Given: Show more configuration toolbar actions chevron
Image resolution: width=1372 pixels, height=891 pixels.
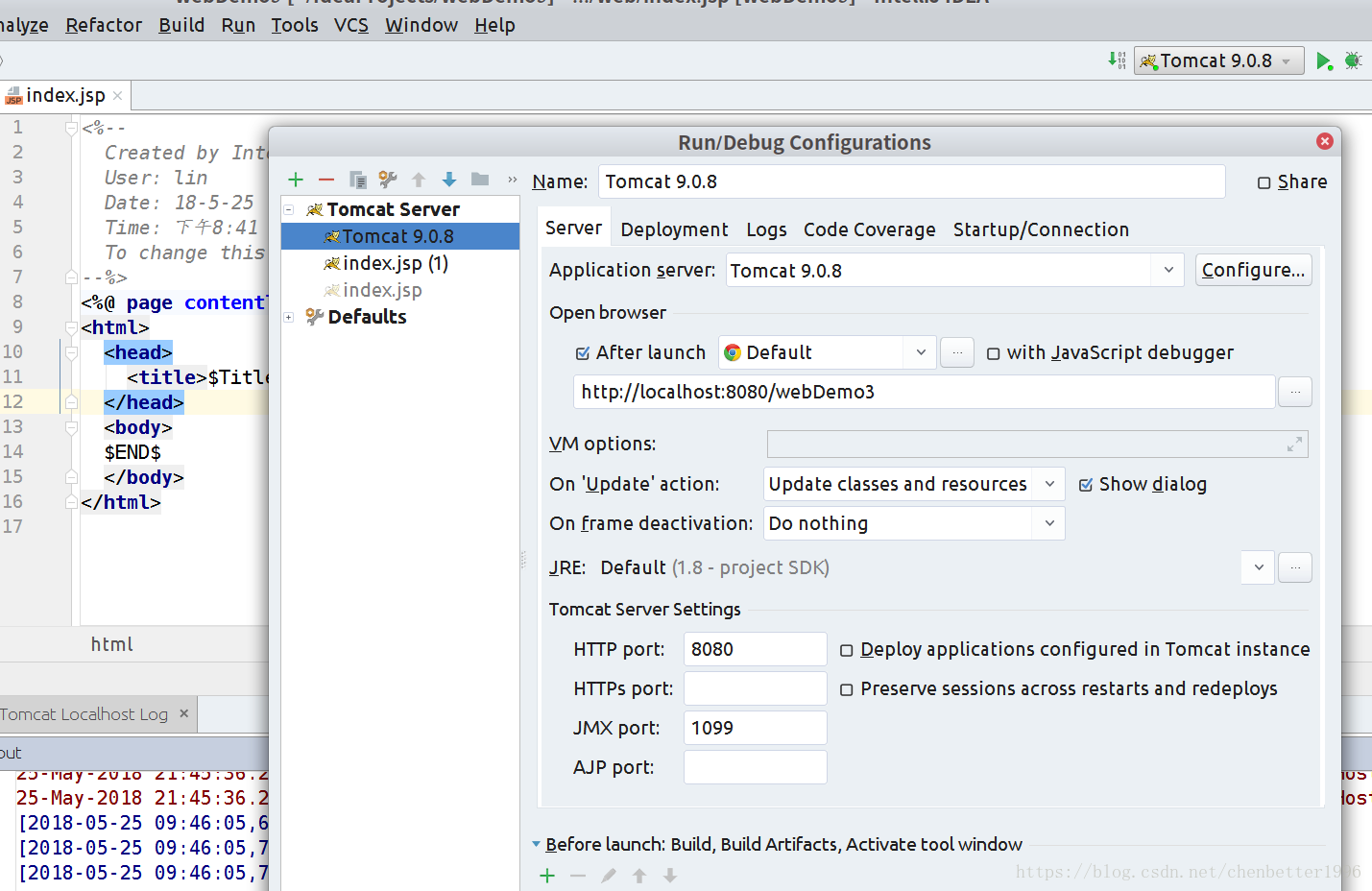Looking at the screenshot, I should pos(512,180).
